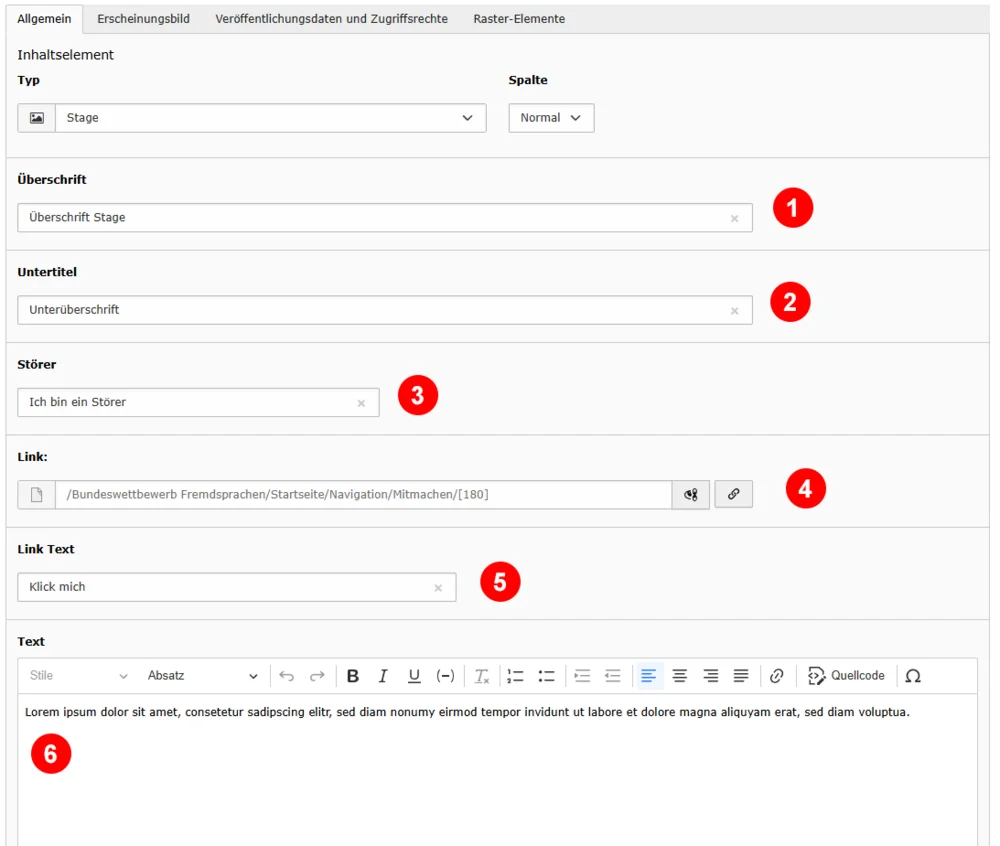Insert a bulleted list

547,676
